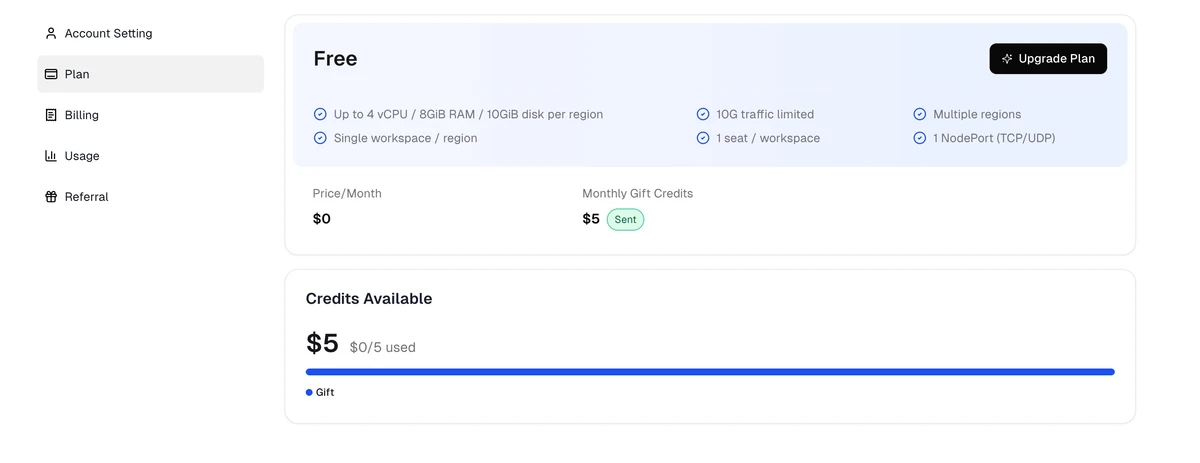Click the Monthly Gift Credits label
This screenshot has width=1200, height=463.
pyautogui.click(x=638, y=193)
